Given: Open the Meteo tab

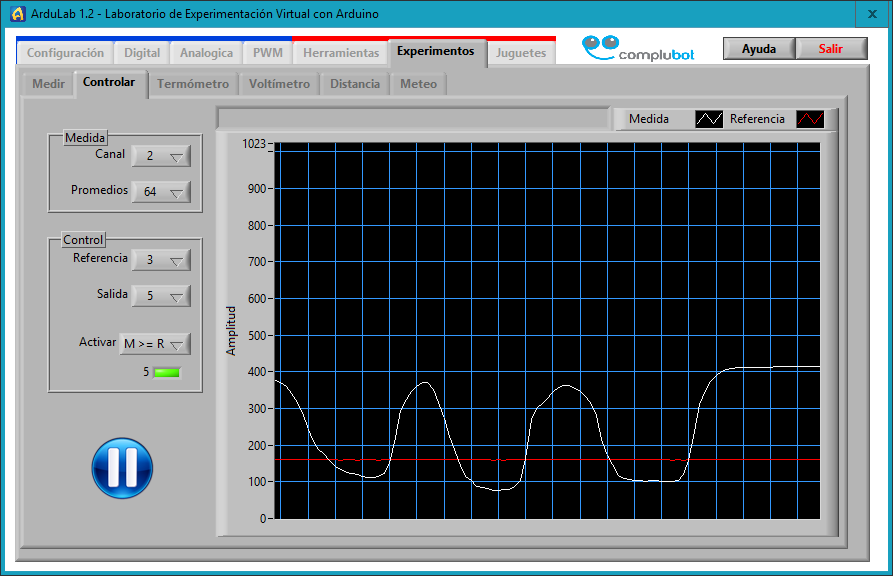Looking at the screenshot, I should click(418, 84).
